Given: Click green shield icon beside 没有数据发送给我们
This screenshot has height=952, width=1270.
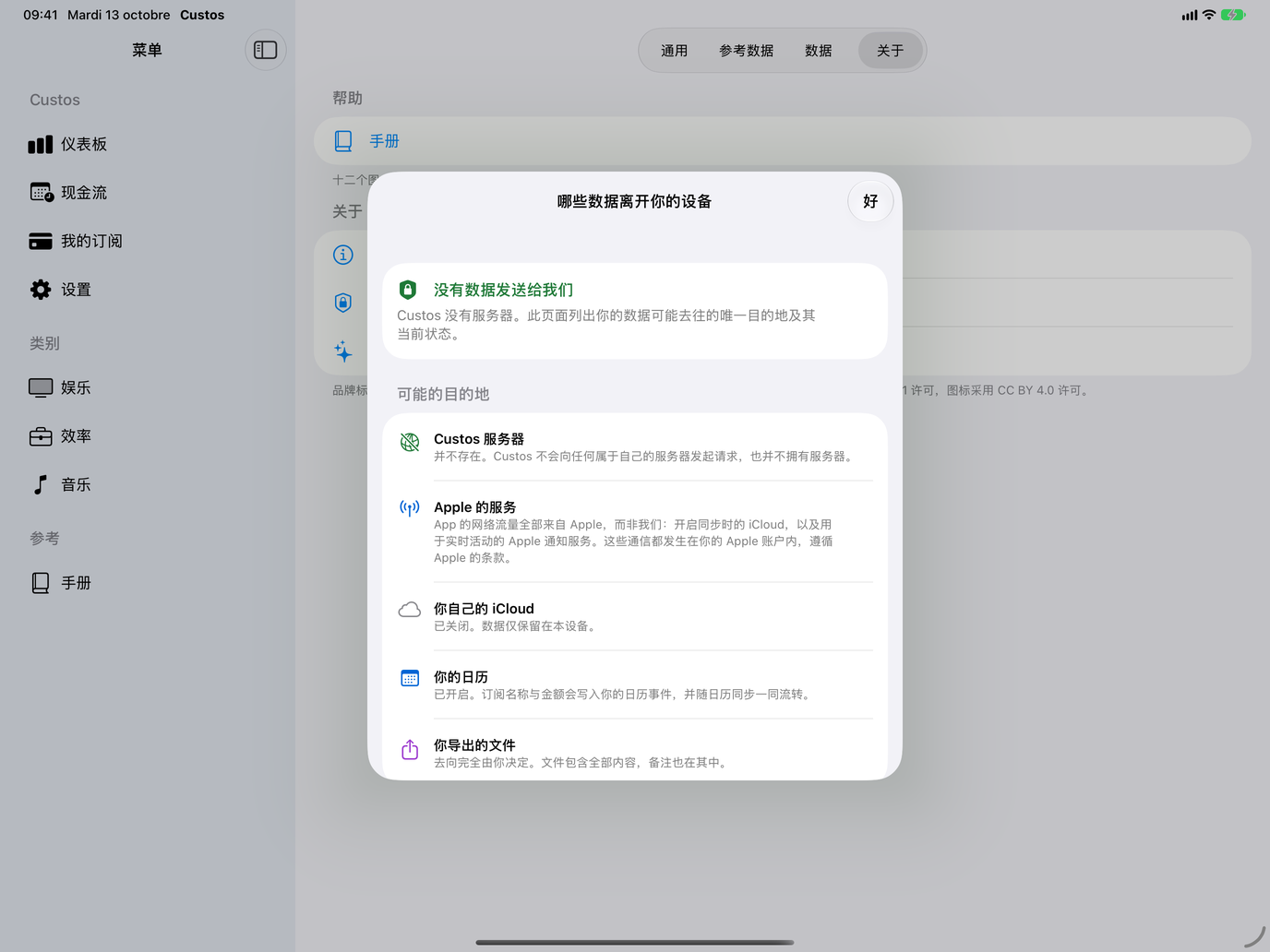Looking at the screenshot, I should (408, 290).
